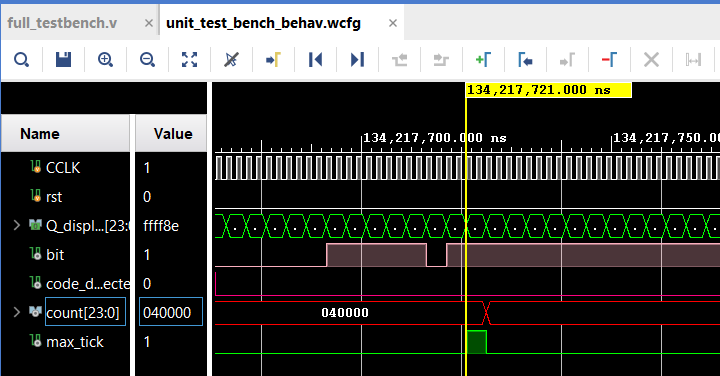Click the Value column header
The width and height of the screenshot is (720, 376).
point(171,134)
